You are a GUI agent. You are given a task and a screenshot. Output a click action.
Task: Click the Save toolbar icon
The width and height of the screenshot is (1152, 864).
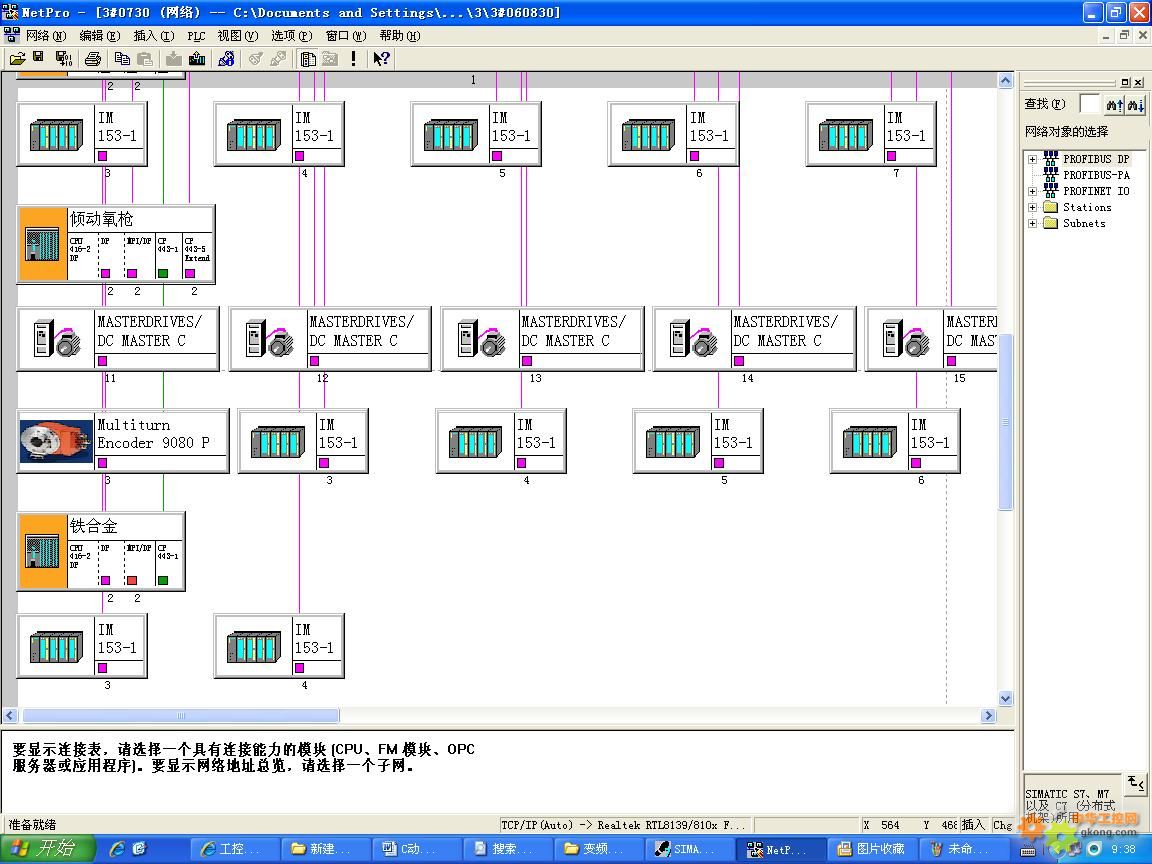38,57
